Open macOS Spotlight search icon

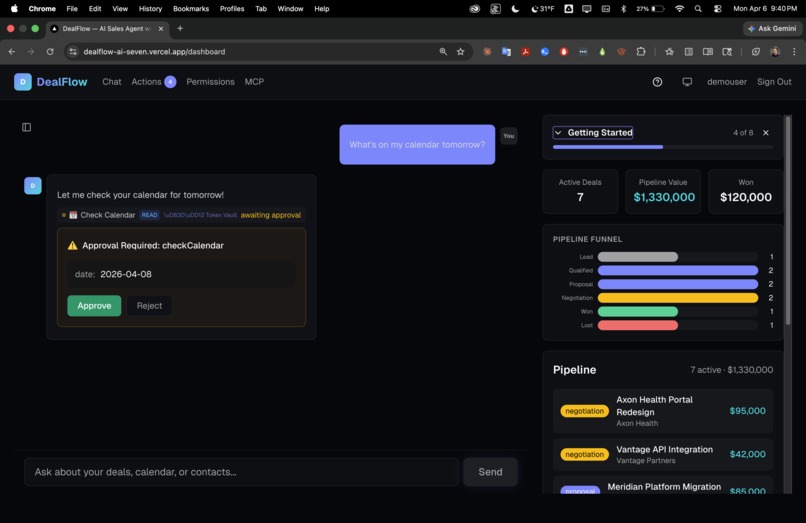(x=698, y=9)
